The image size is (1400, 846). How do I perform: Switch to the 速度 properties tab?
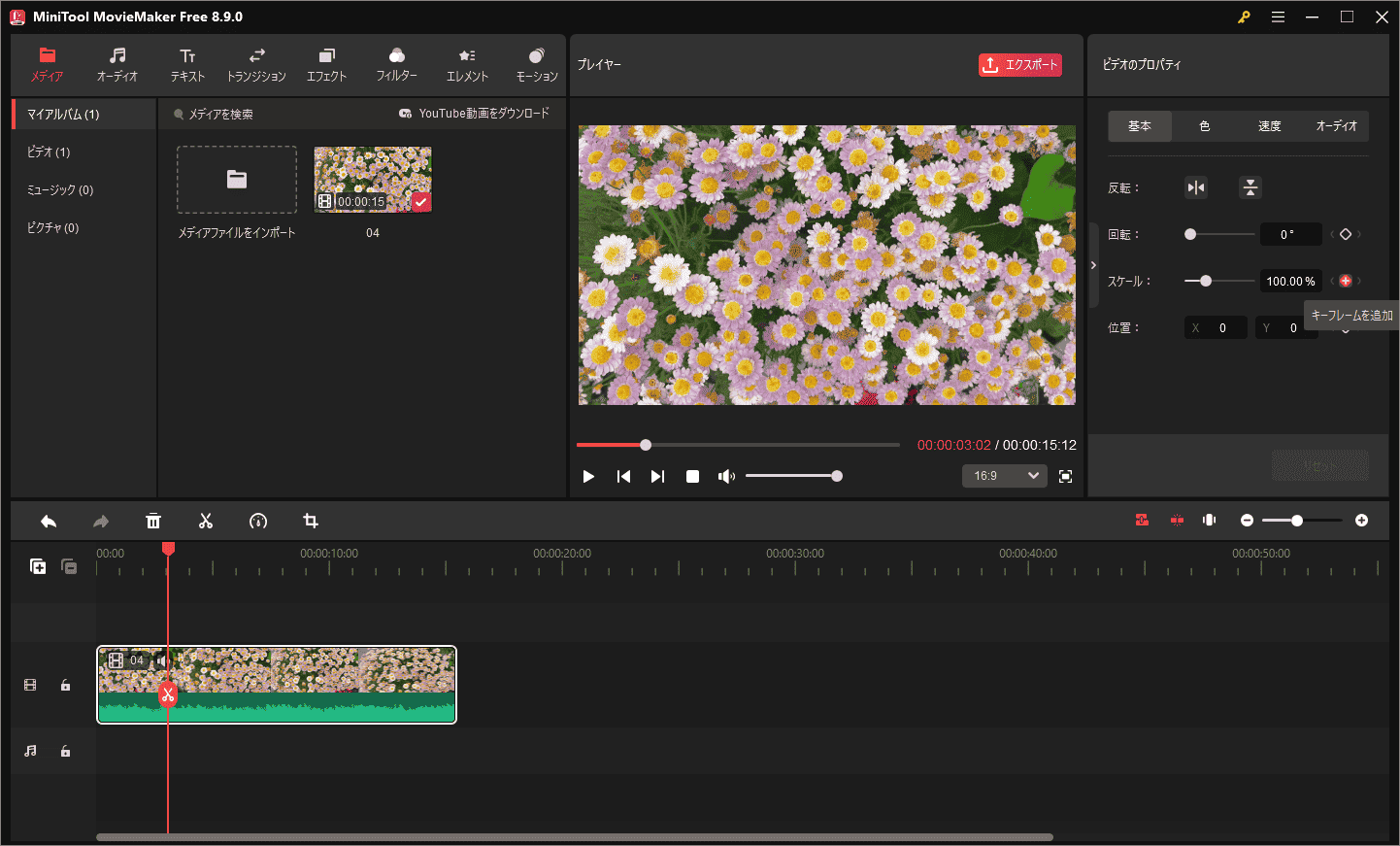click(x=1270, y=126)
